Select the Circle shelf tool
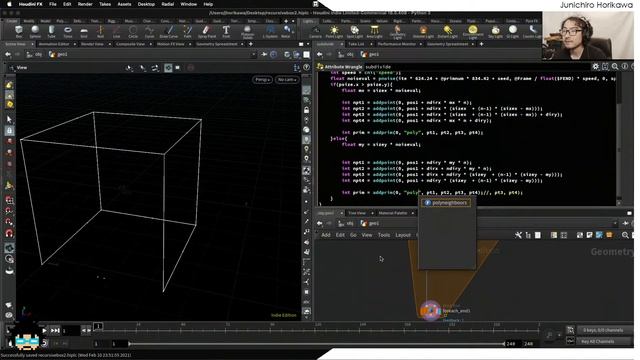 point(133,31)
